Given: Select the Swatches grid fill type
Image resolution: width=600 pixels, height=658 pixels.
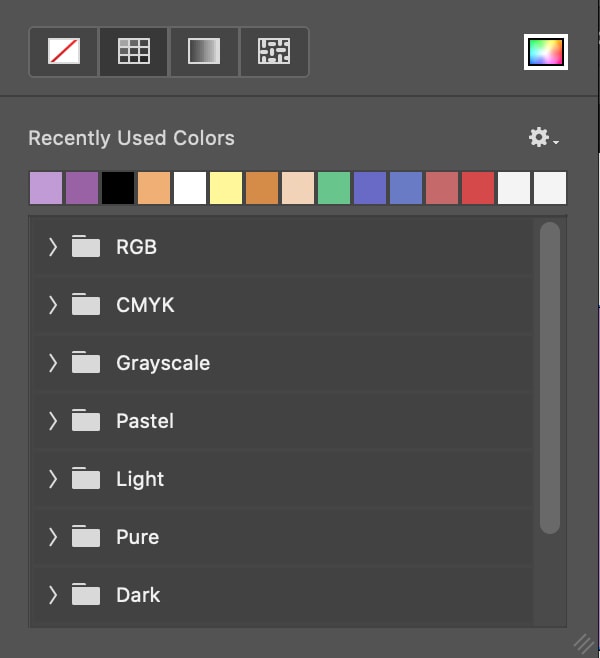Looking at the screenshot, I should click(x=133, y=52).
